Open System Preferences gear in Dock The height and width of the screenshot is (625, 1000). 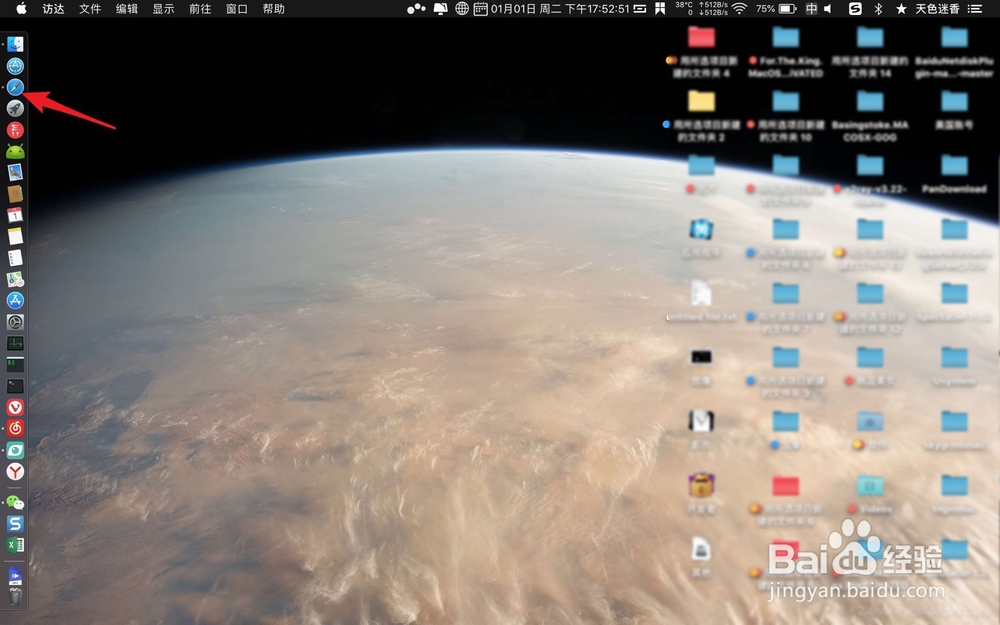click(x=15, y=322)
